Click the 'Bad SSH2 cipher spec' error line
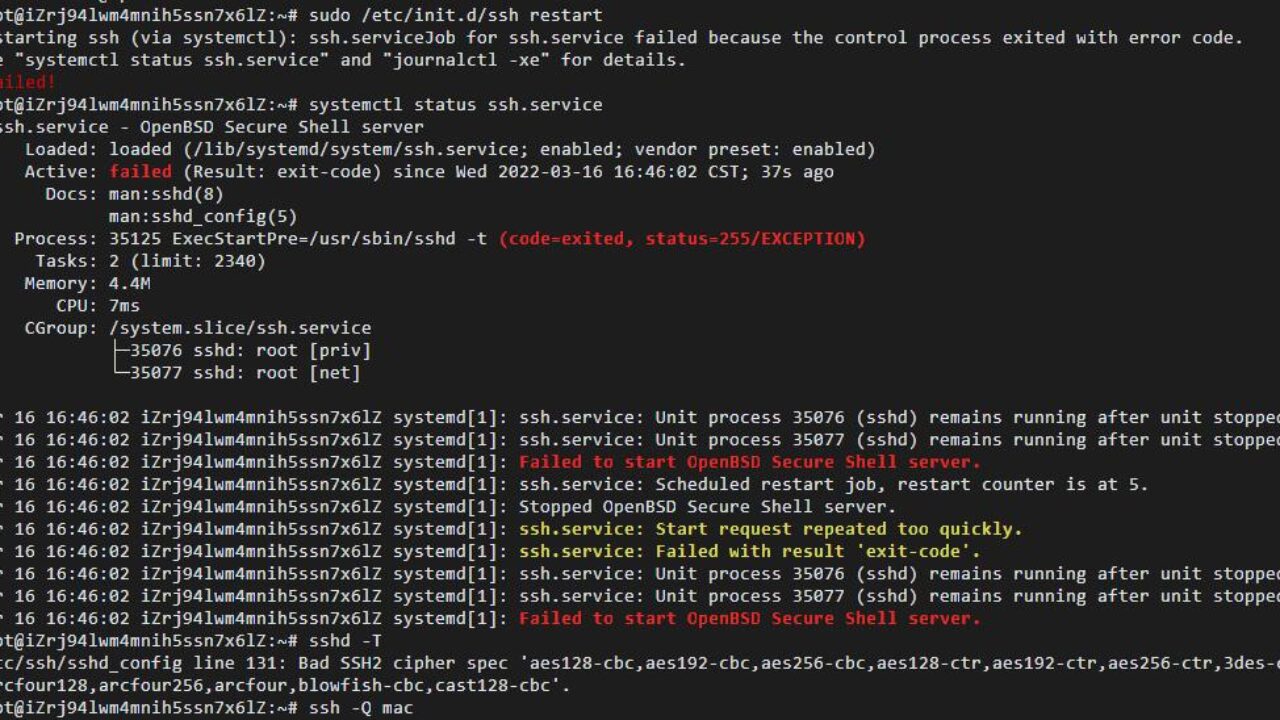Image resolution: width=1280 pixels, height=720 pixels. (640, 662)
